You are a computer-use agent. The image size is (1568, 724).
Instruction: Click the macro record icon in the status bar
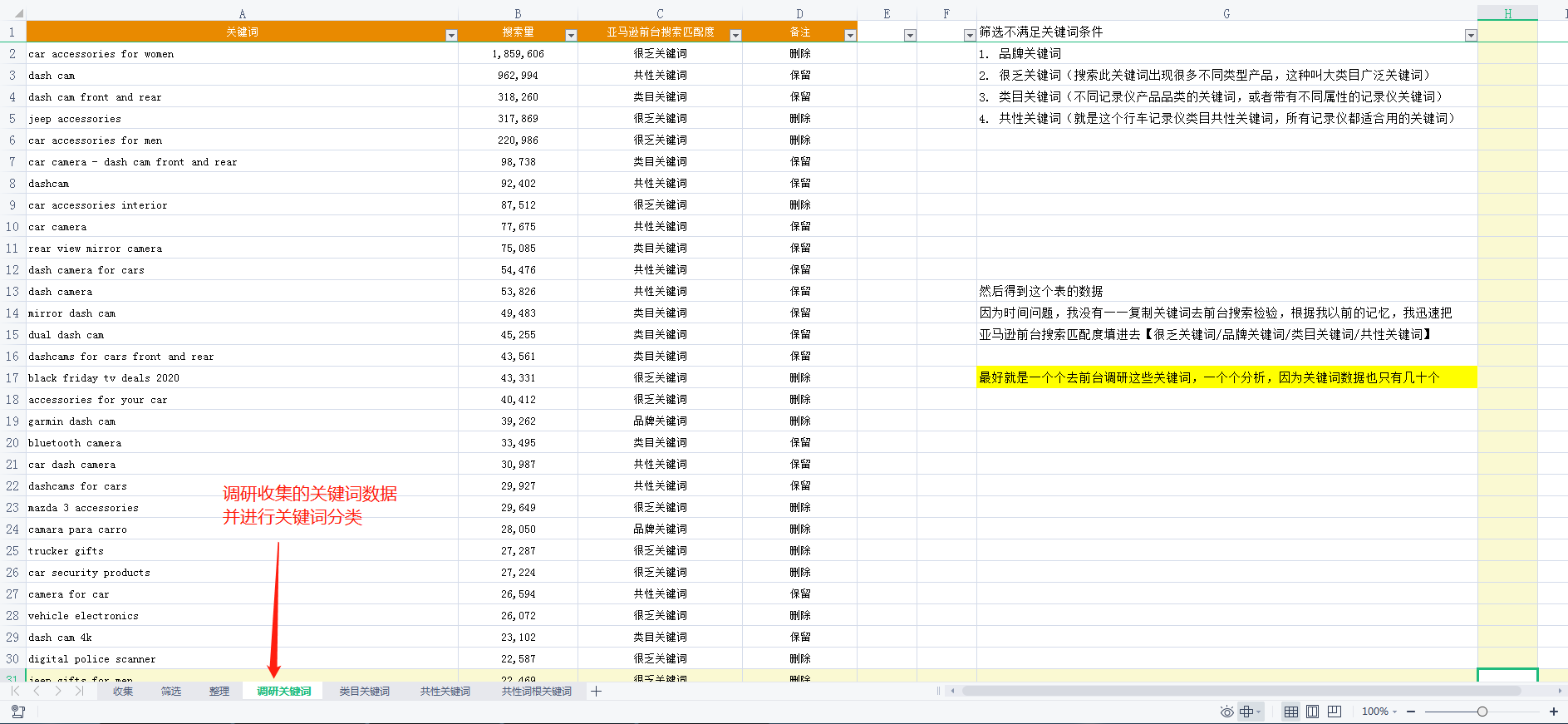18,712
